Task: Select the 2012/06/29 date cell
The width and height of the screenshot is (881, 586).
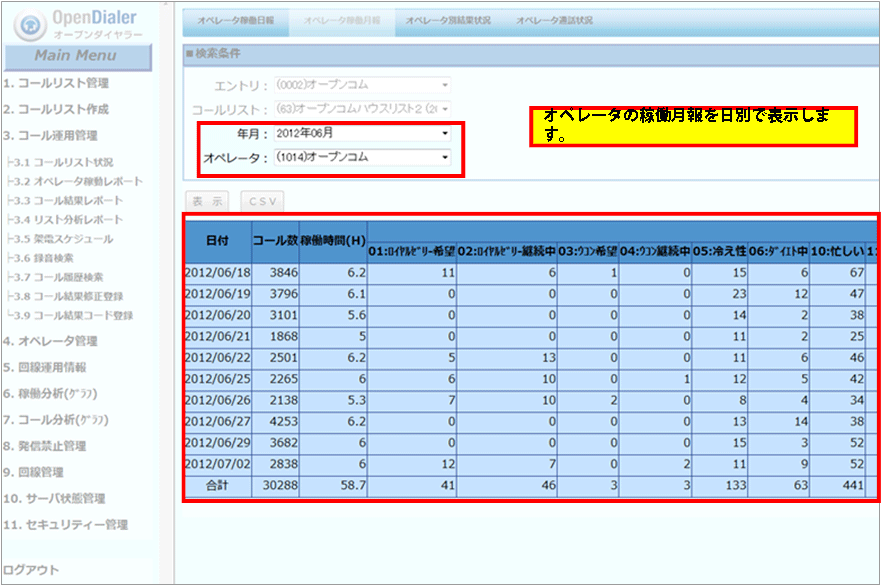Action: 218,443
